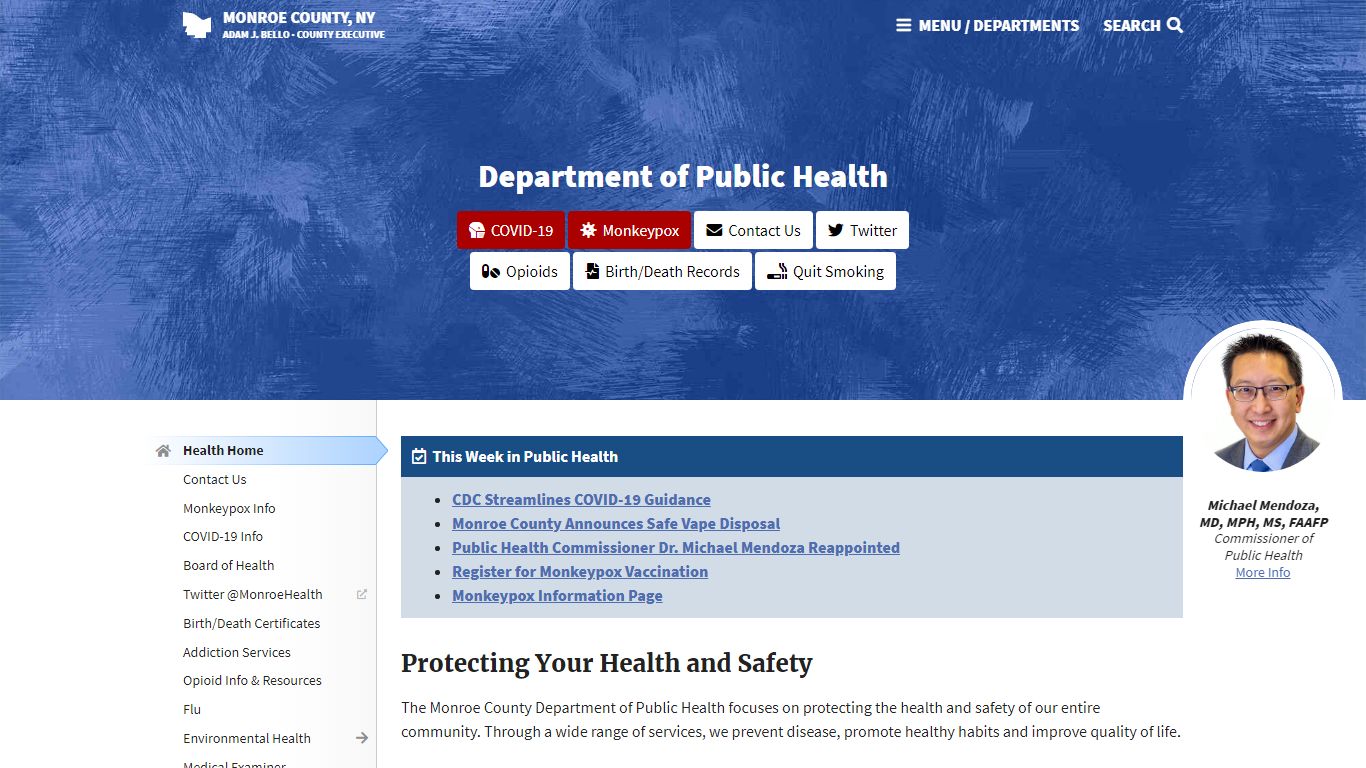This screenshot has height=768, width=1366.
Task: Click the Quit Smoking cigarette icon
Action: pyautogui.click(x=777, y=272)
